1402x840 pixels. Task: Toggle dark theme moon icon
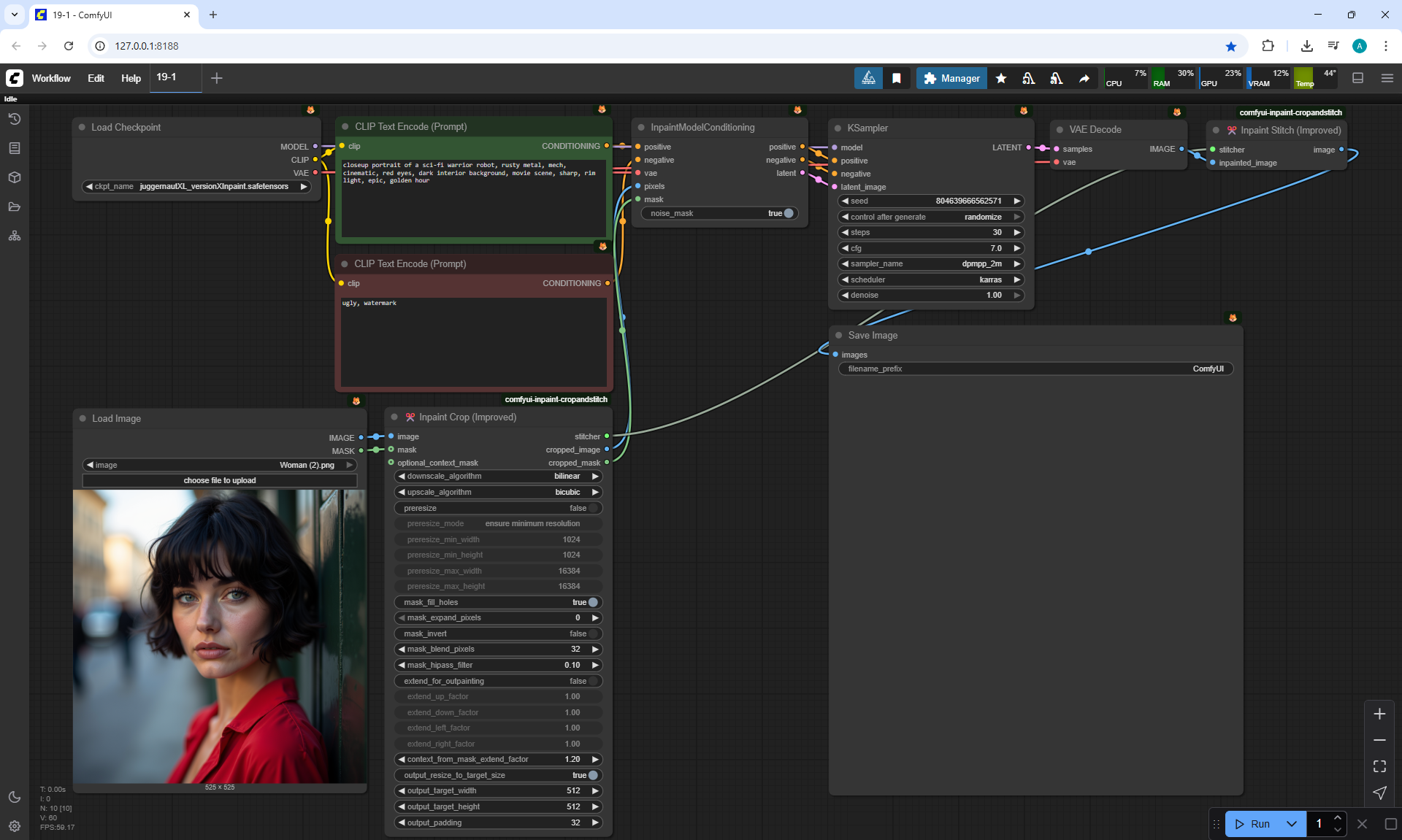pyautogui.click(x=15, y=797)
